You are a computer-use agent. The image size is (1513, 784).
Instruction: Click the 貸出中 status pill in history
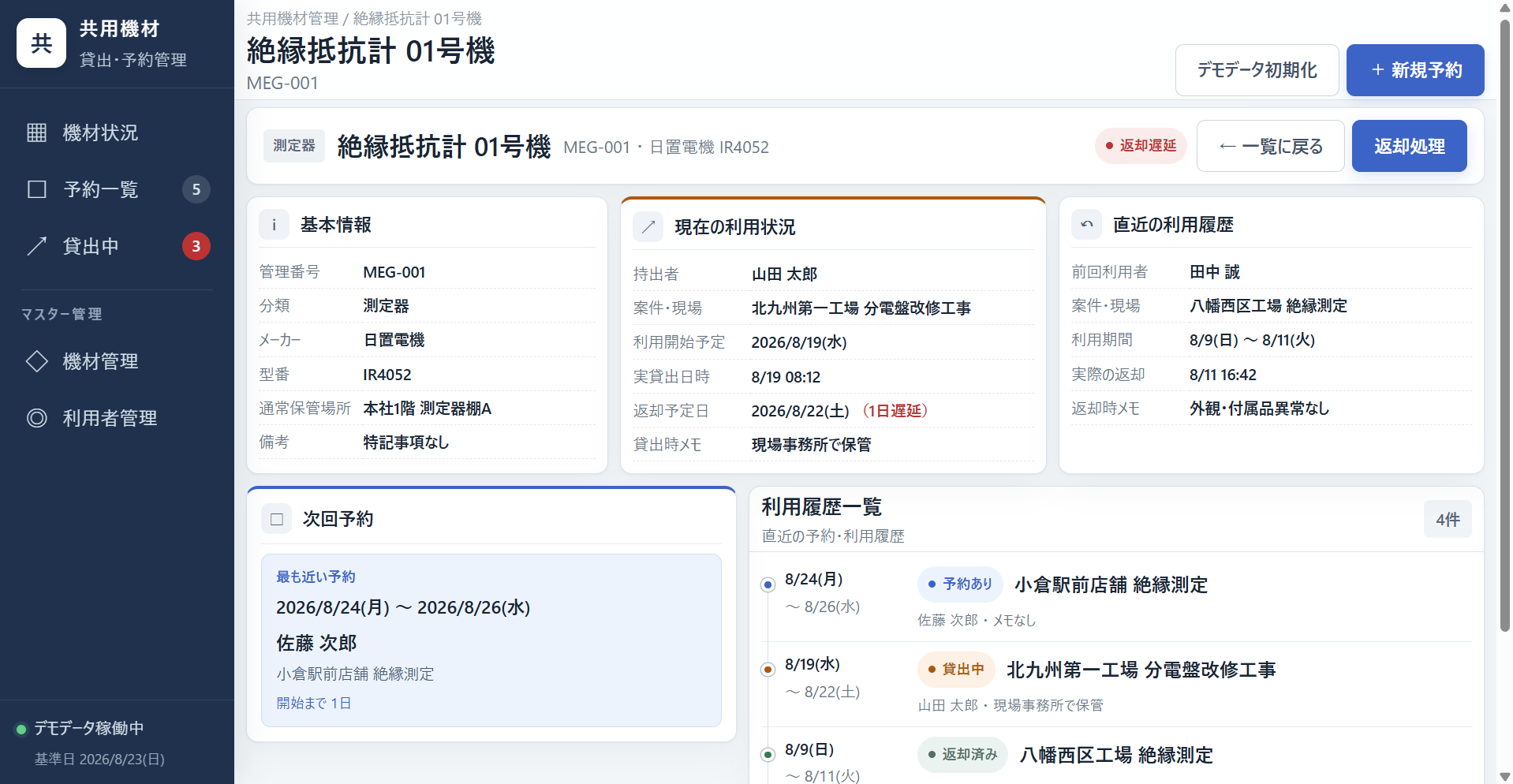click(x=956, y=670)
